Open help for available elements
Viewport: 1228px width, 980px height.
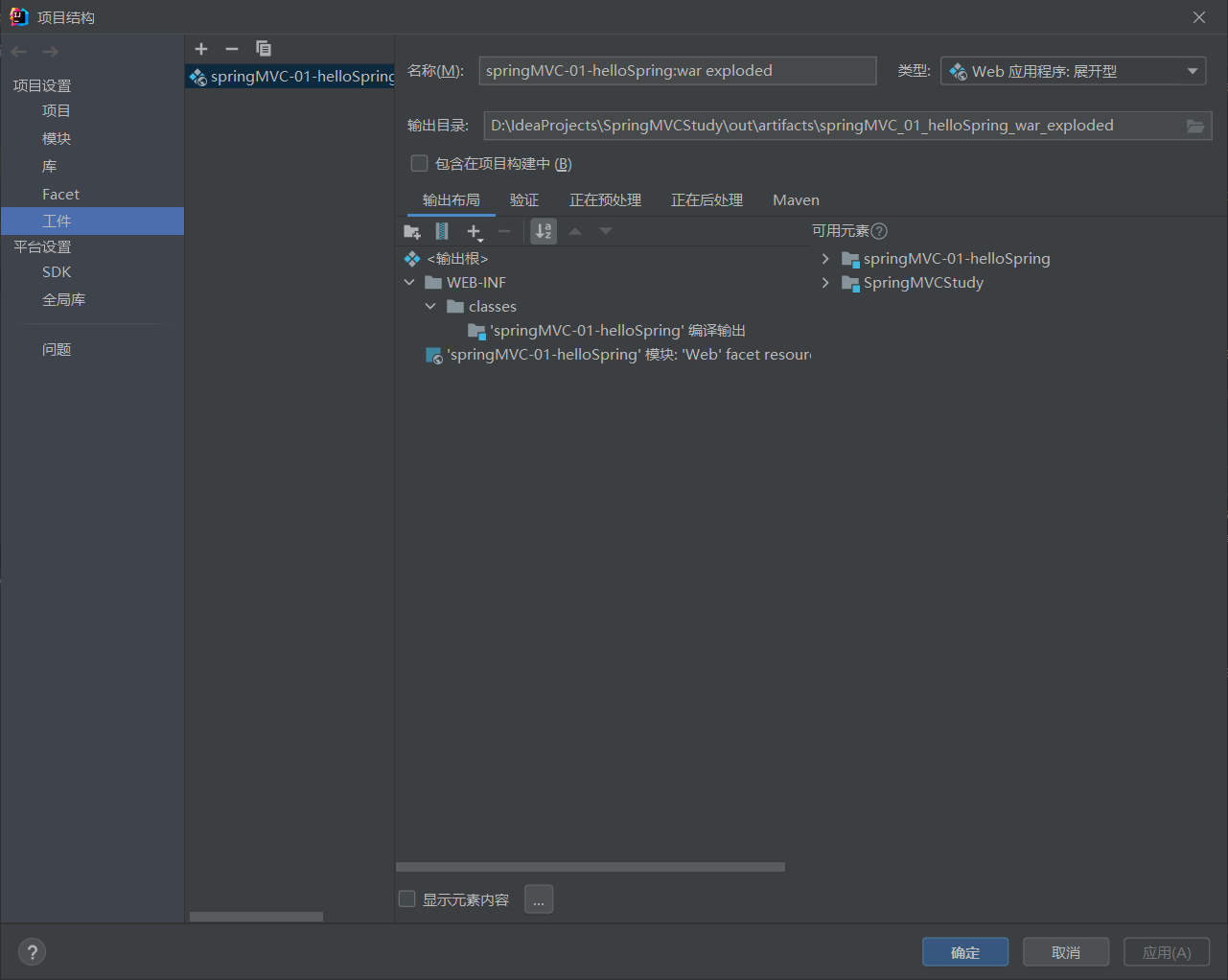[879, 231]
